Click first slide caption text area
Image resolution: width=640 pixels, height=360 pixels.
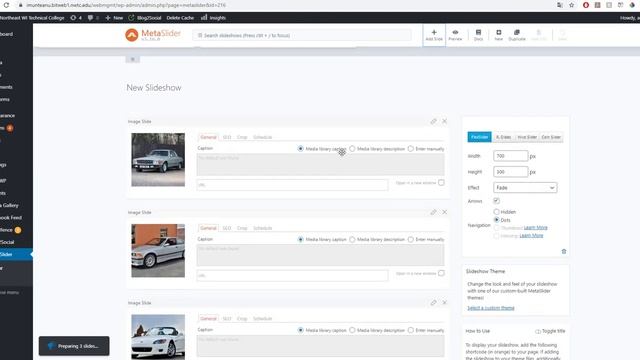pos(320,164)
